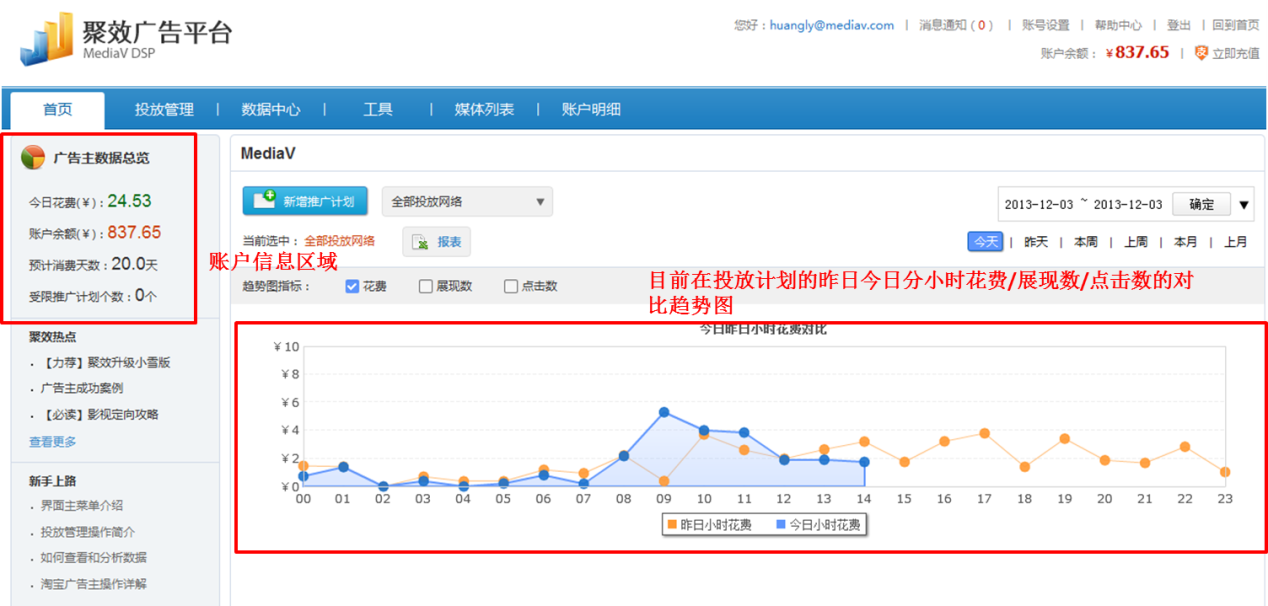Open the 媒体列表 menu
The height and width of the screenshot is (606, 1268).
[x=484, y=110]
